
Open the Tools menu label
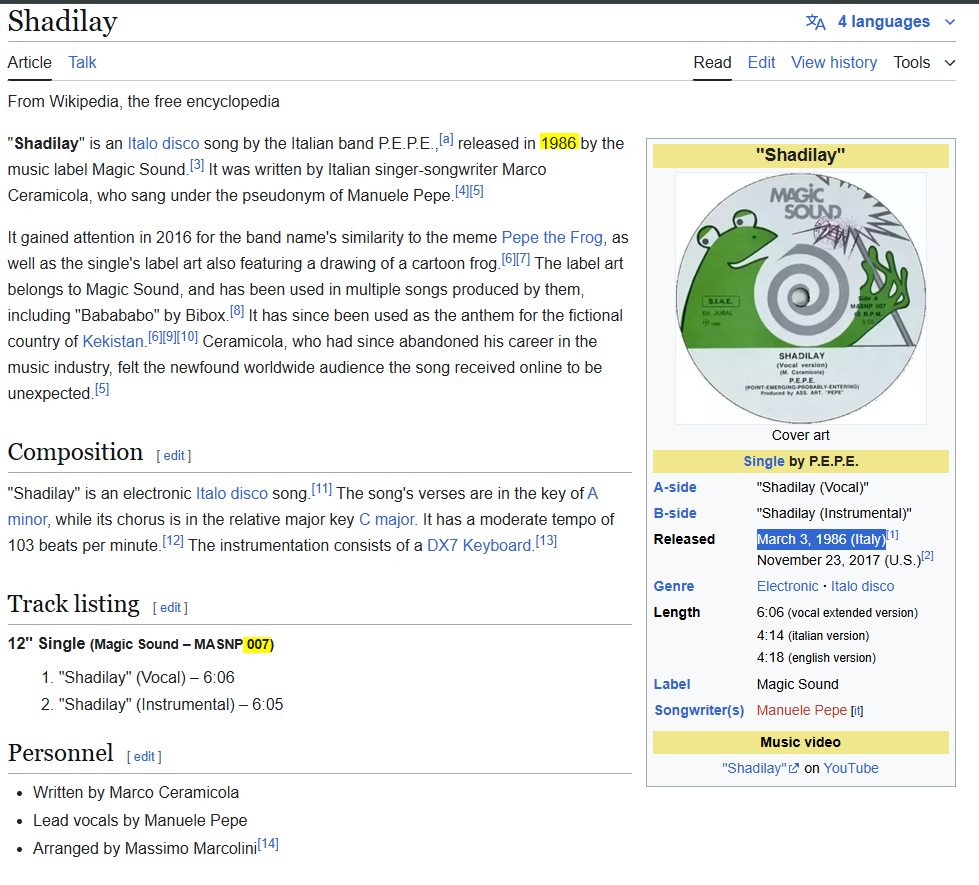pos(912,62)
